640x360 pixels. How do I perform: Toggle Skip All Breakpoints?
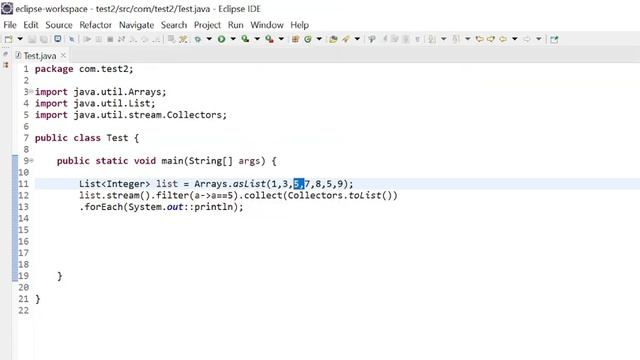[x=71, y=39]
